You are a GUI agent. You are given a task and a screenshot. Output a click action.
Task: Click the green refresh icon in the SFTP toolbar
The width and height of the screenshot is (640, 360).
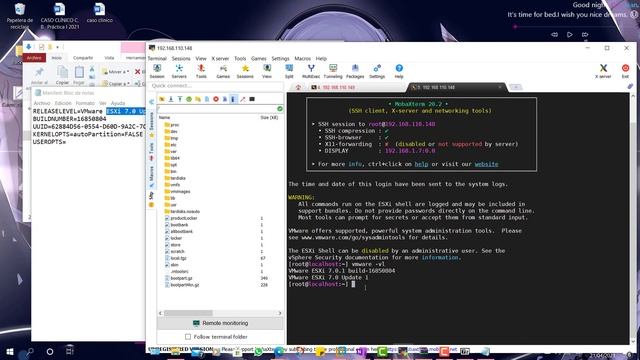[x=189, y=99]
